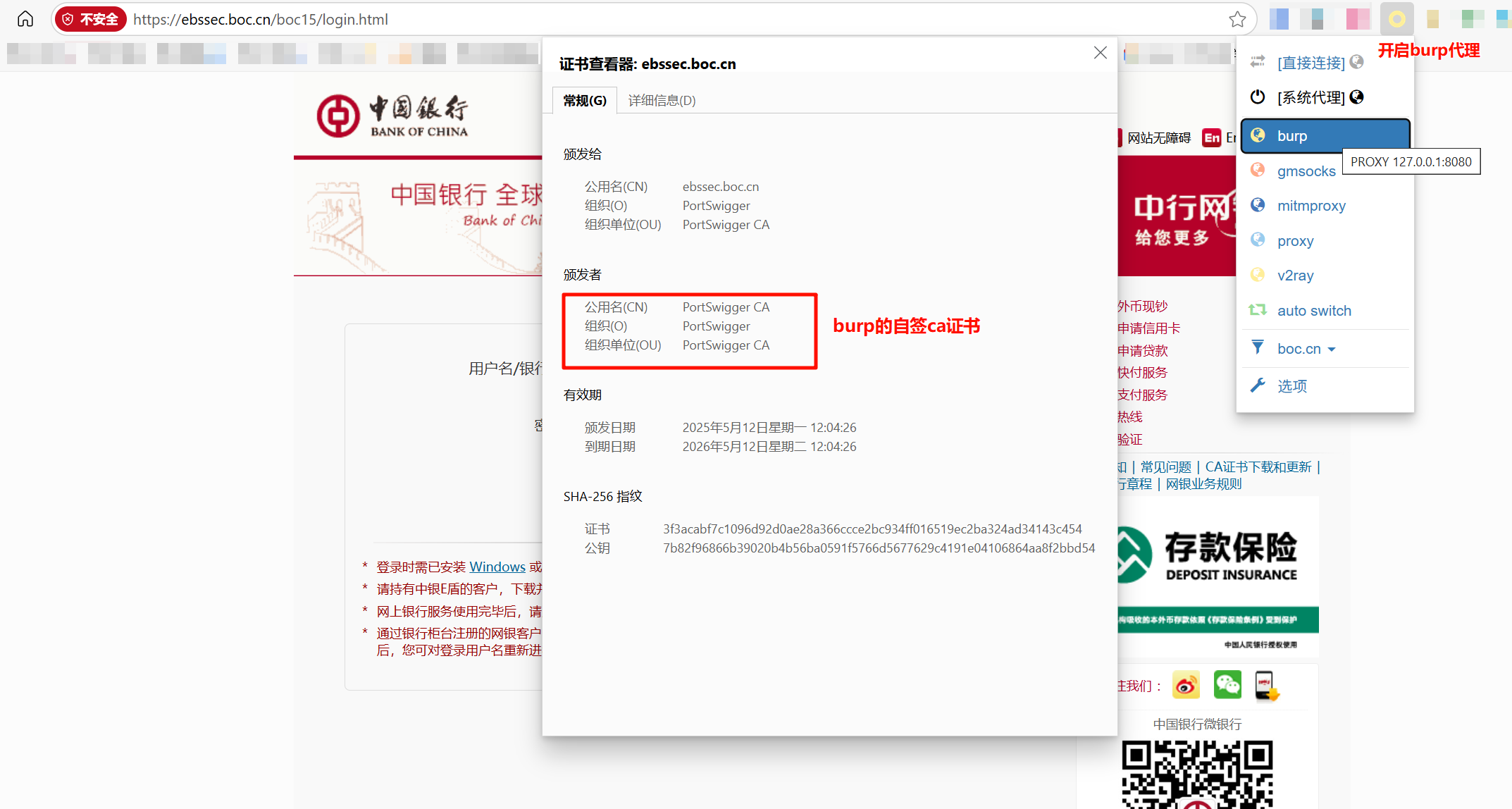The image size is (1512, 809).
Task: Click the WeChat icon
Action: coord(1227,685)
